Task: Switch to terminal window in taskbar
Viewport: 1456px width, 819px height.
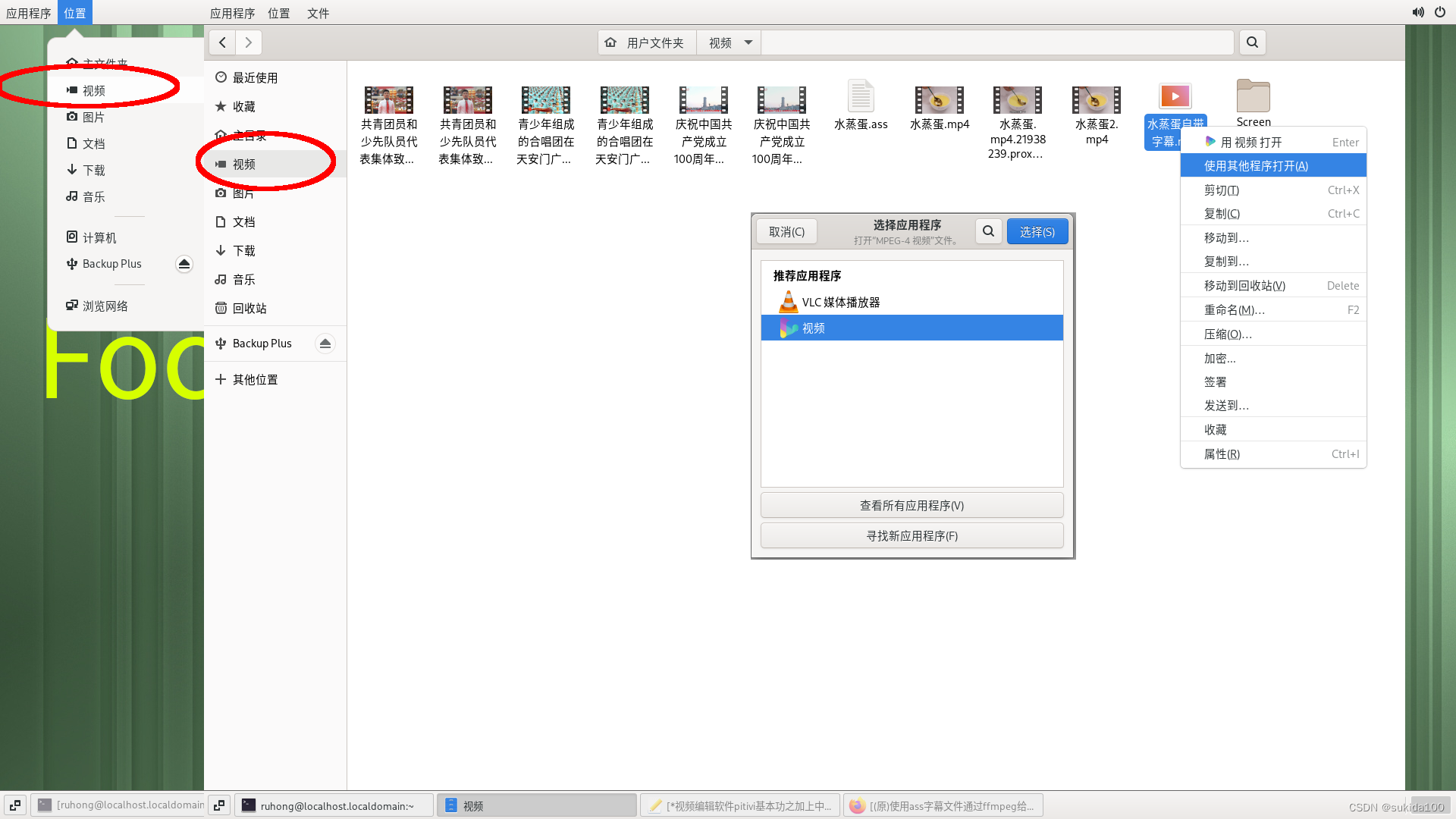Action: 334,805
